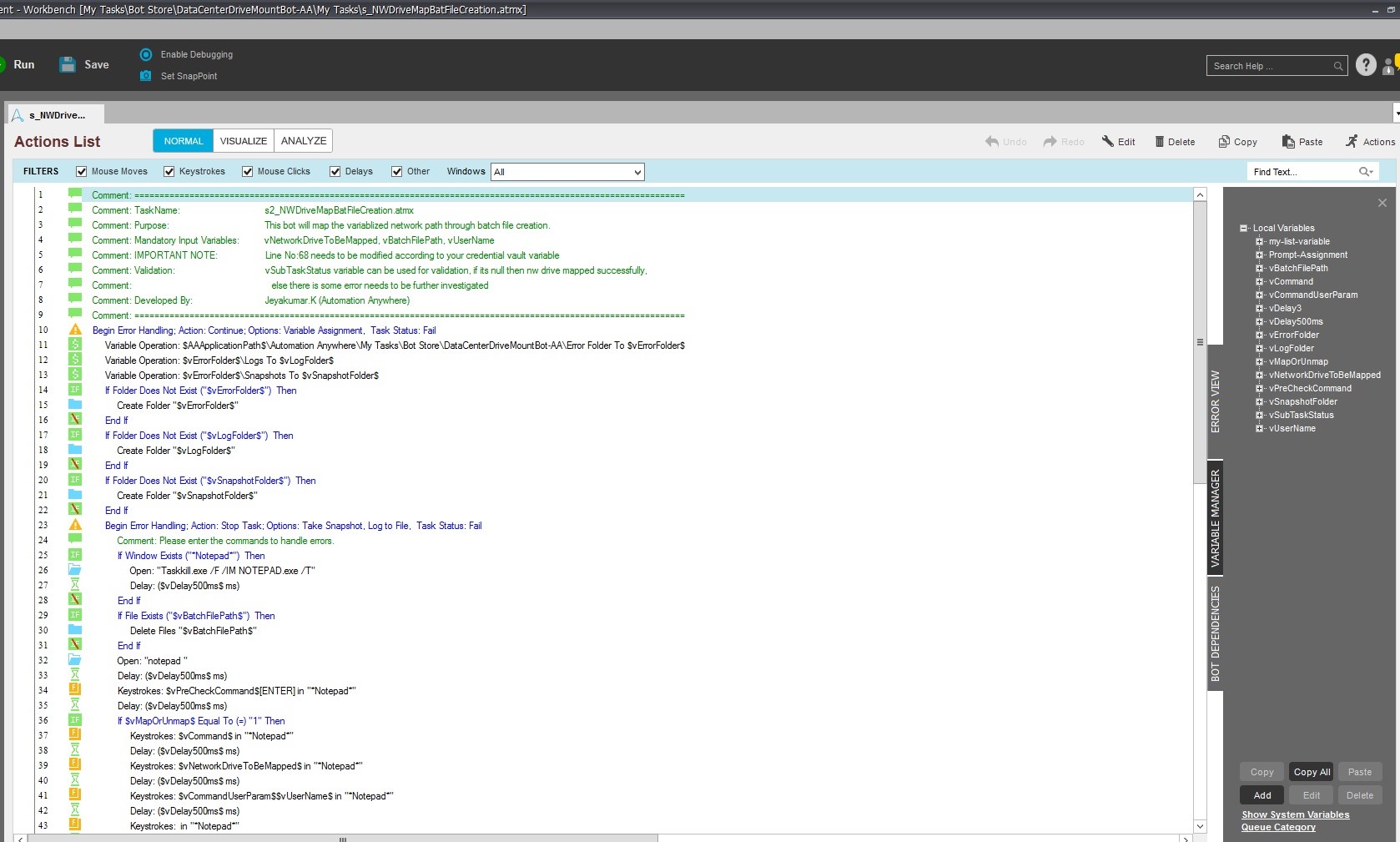The width and height of the screenshot is (1400, 842).
Task: Click the Add variable button
Action: tap(1262, 795)
